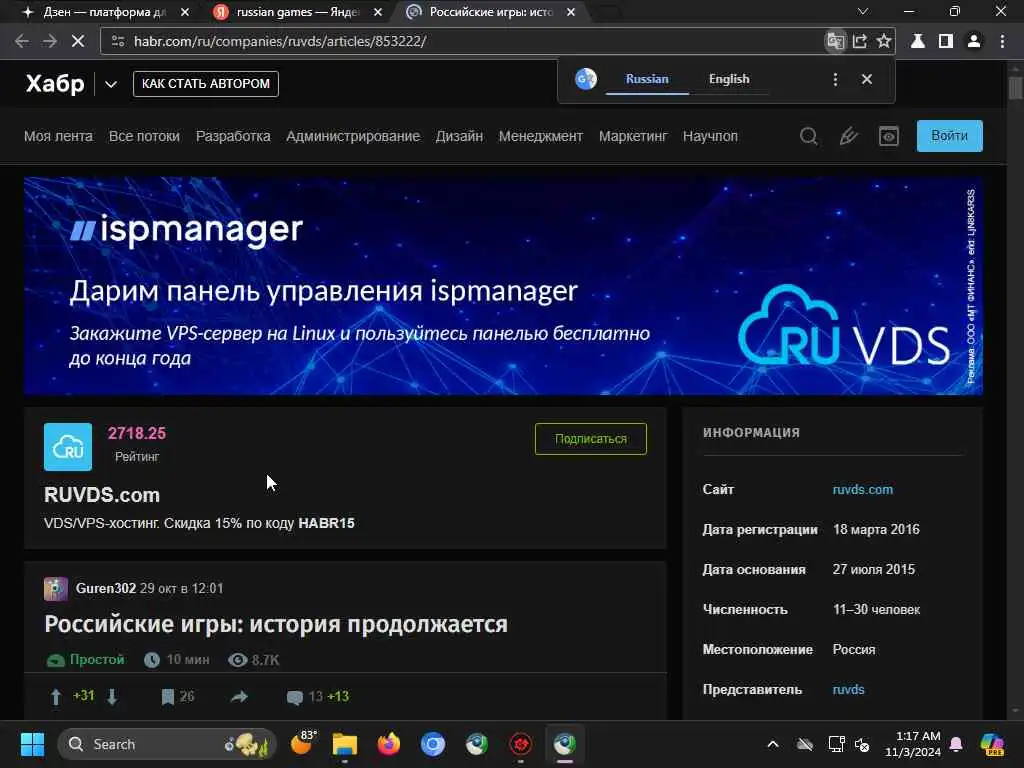Screen dimensions: 1024x768
Task: Open Моя лента section
Action: (58, 136)
